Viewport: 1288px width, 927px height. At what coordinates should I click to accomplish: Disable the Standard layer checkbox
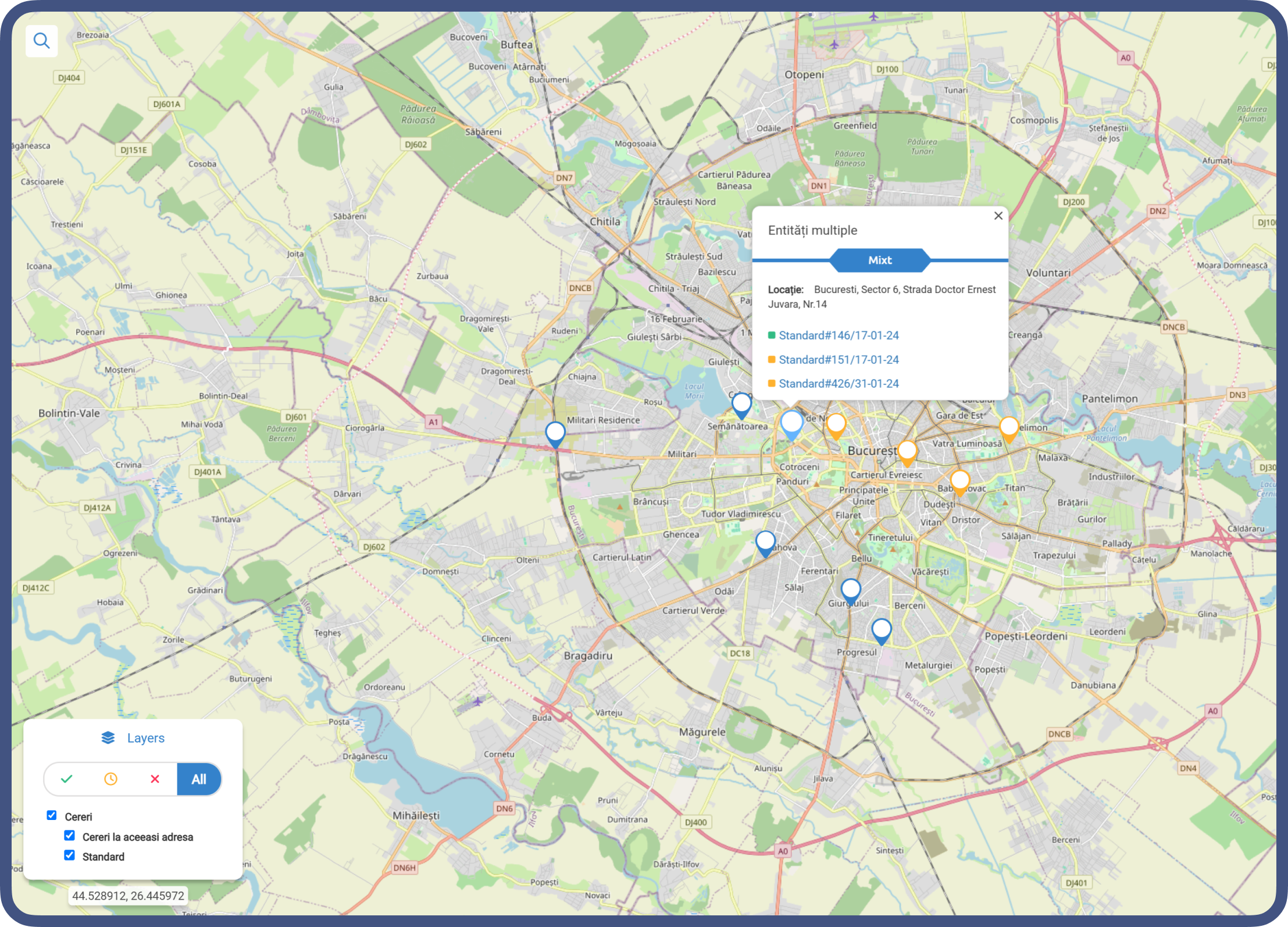coord(69,855)
